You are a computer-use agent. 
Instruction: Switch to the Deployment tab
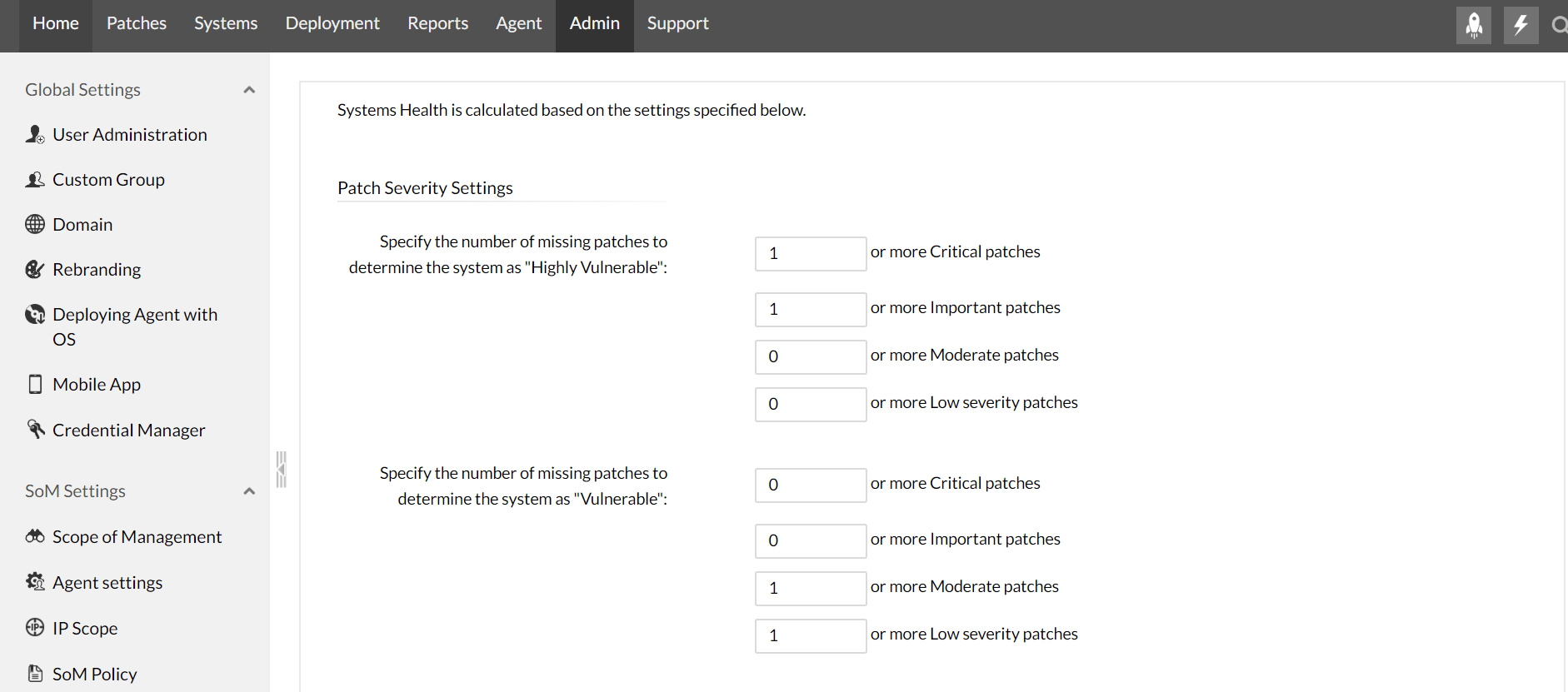click(x=332, y=23)
